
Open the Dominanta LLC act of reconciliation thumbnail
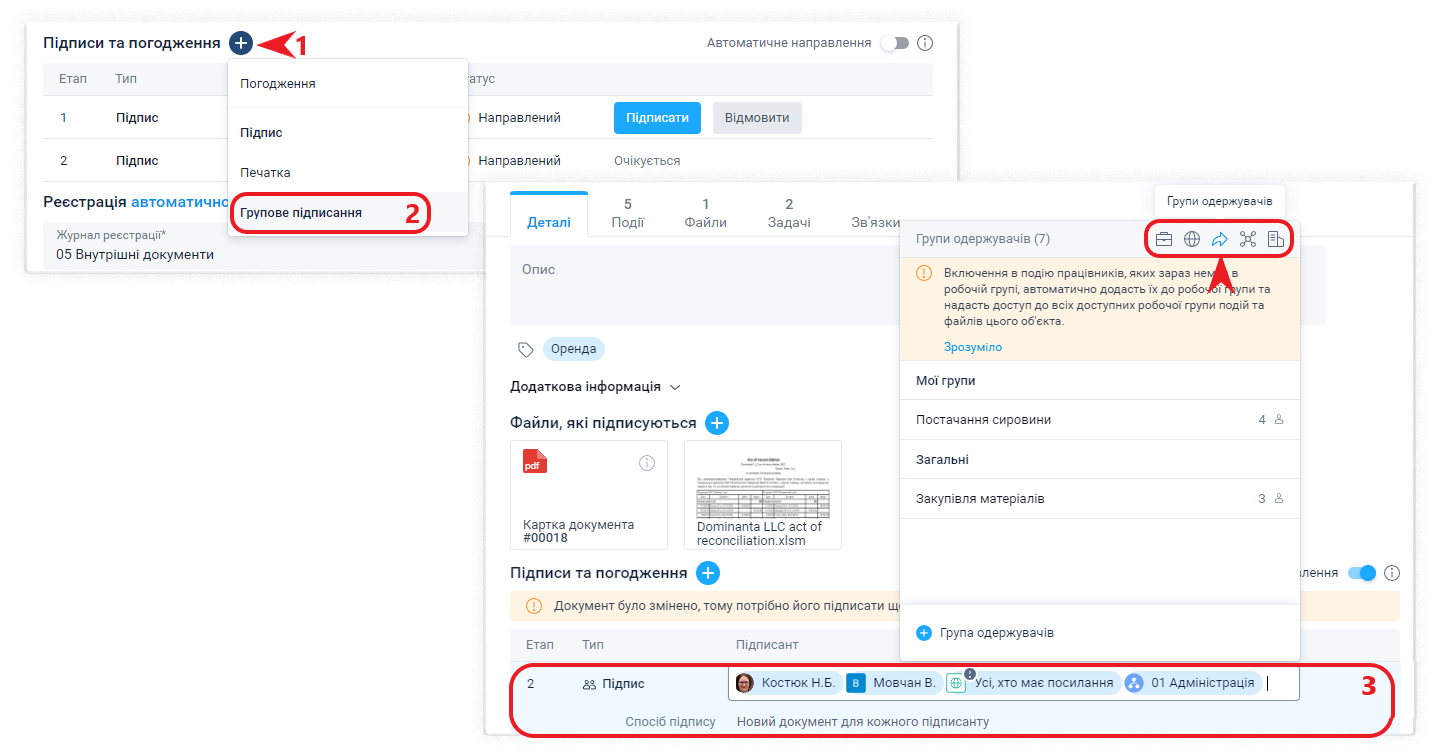point(762,494)
